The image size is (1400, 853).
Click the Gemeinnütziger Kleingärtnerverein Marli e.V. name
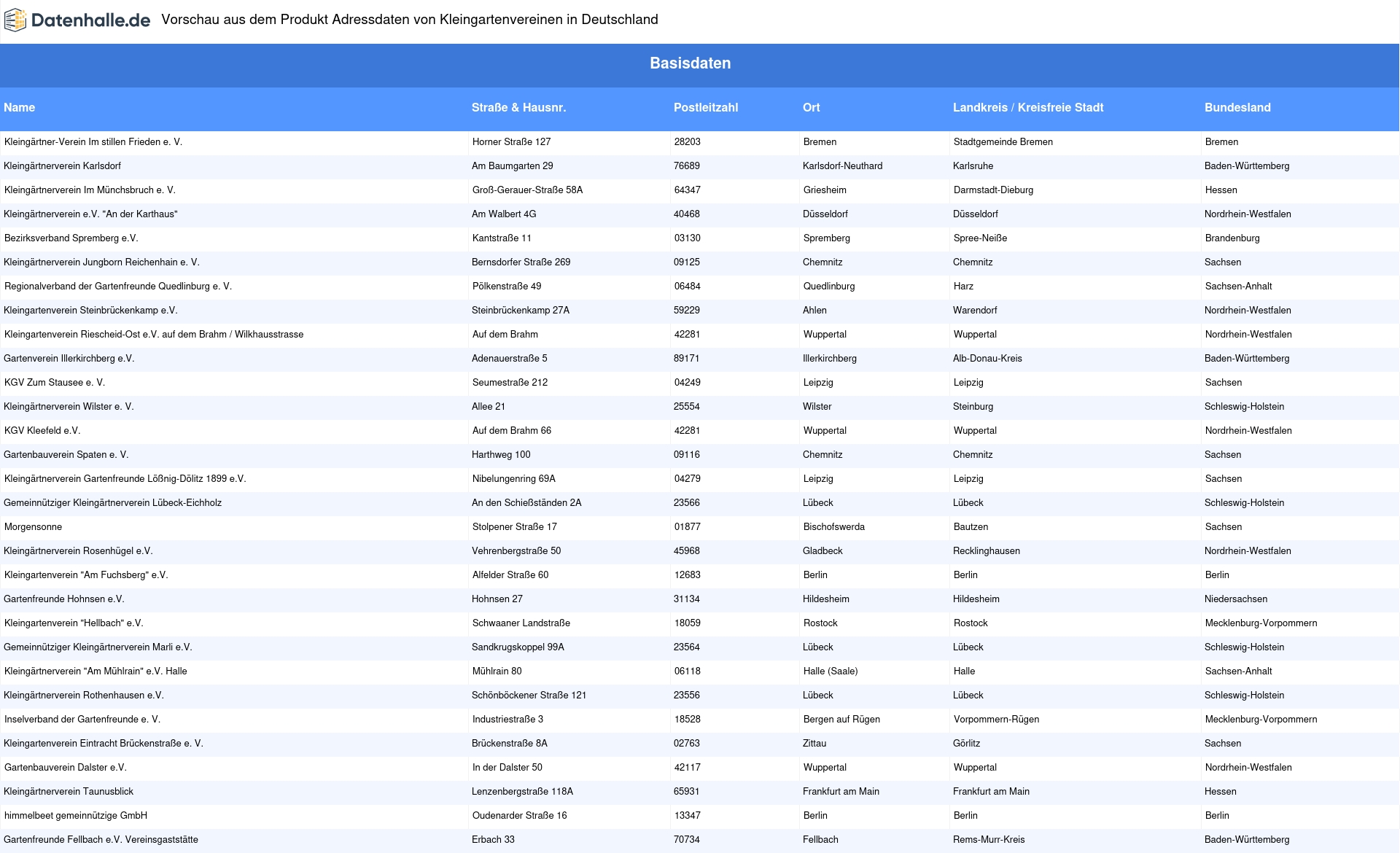[x=98, y=647]
